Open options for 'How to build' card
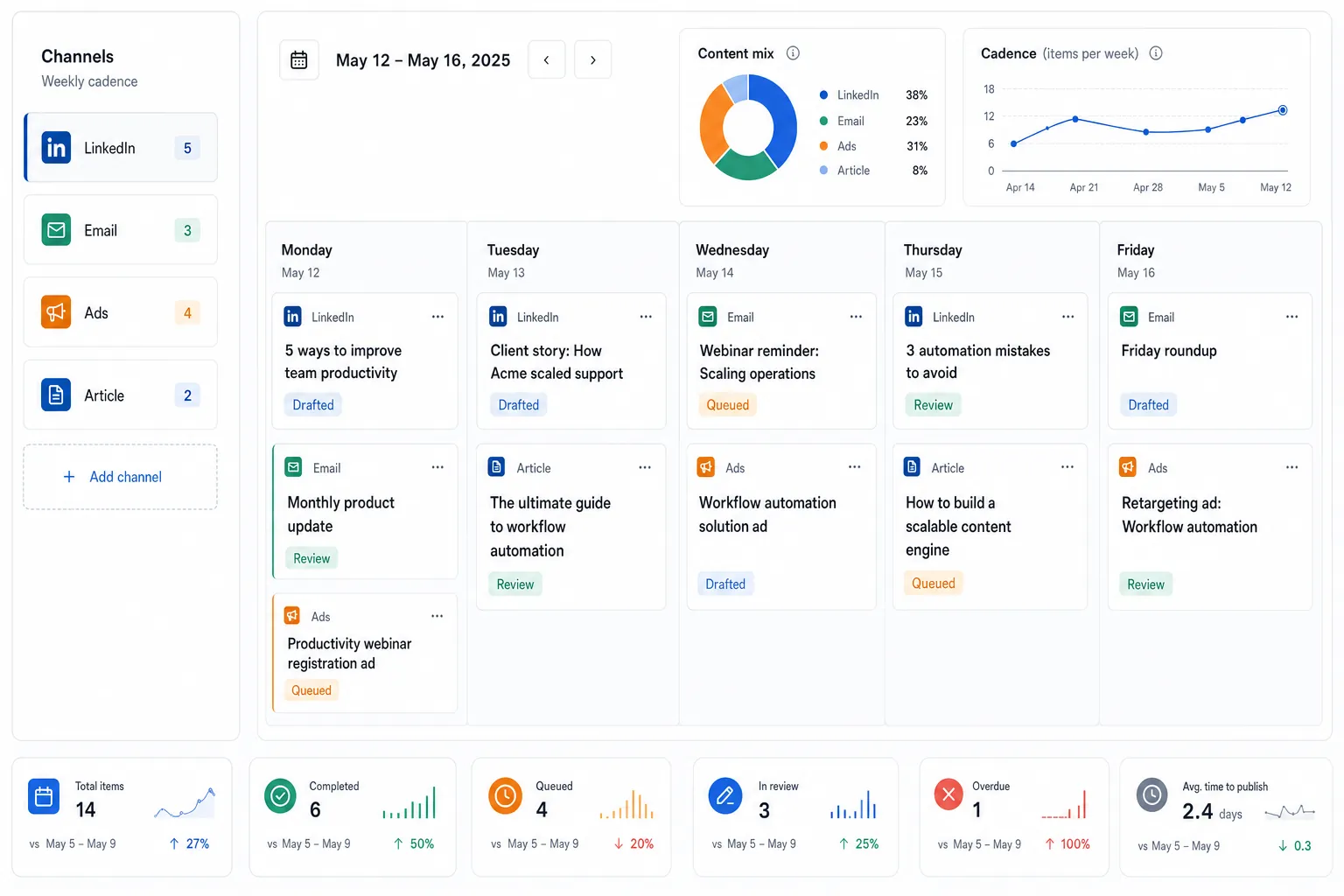Viewport: 1344px width, 896px height. coord(1067,467)
